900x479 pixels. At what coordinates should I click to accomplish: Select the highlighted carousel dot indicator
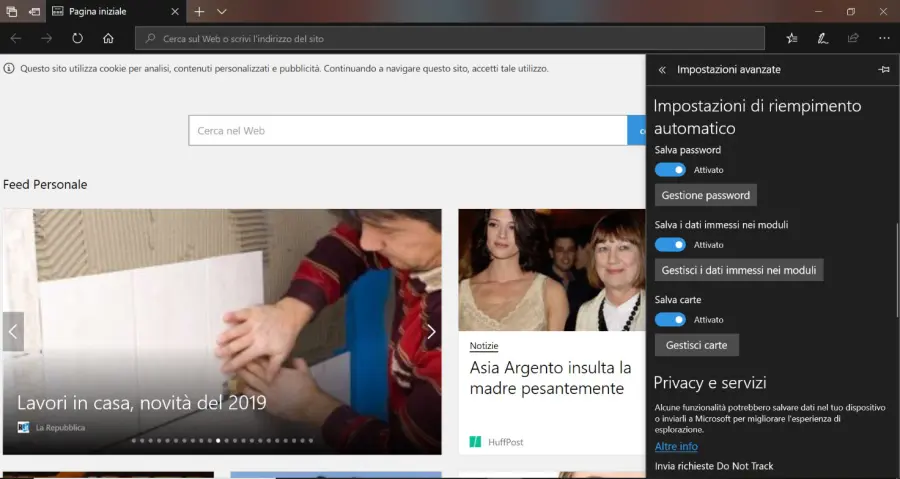pyautogui.click(x=218, y=441)
